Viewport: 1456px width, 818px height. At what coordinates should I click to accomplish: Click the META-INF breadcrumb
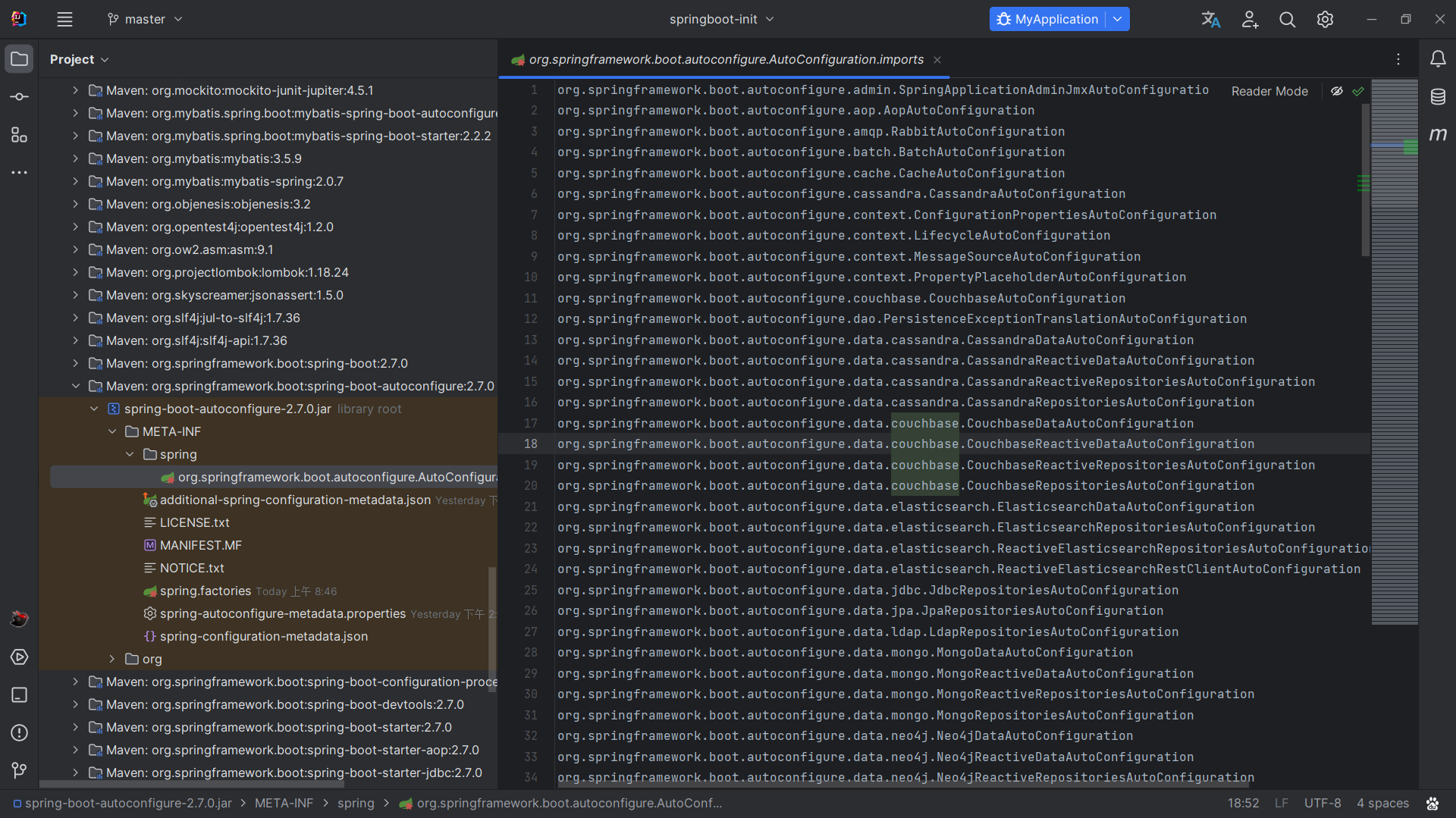pyautogui.click(x=284, y=804)
